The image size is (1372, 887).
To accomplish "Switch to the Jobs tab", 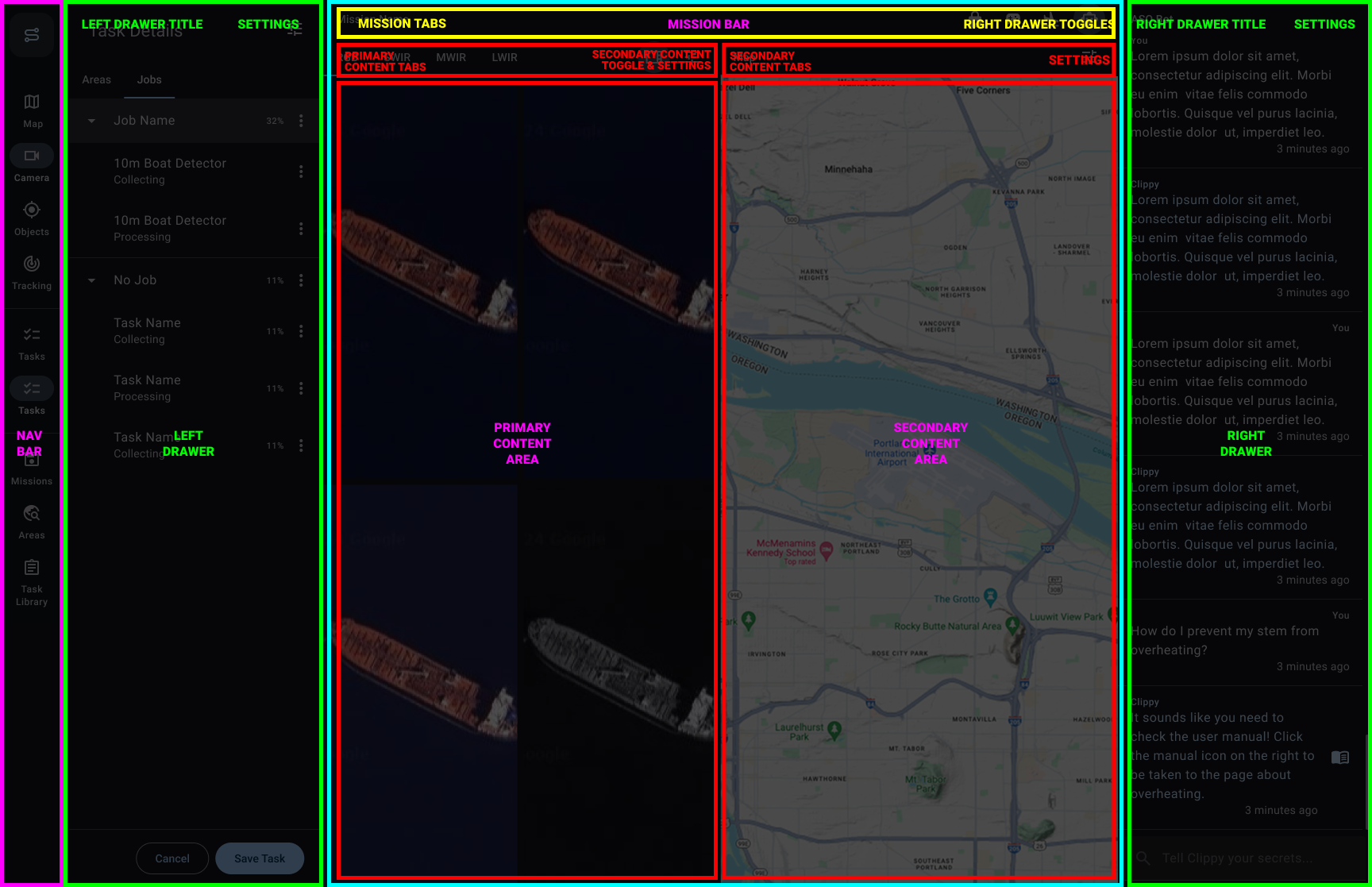I will pyautogui.click(x=149, y=79).
